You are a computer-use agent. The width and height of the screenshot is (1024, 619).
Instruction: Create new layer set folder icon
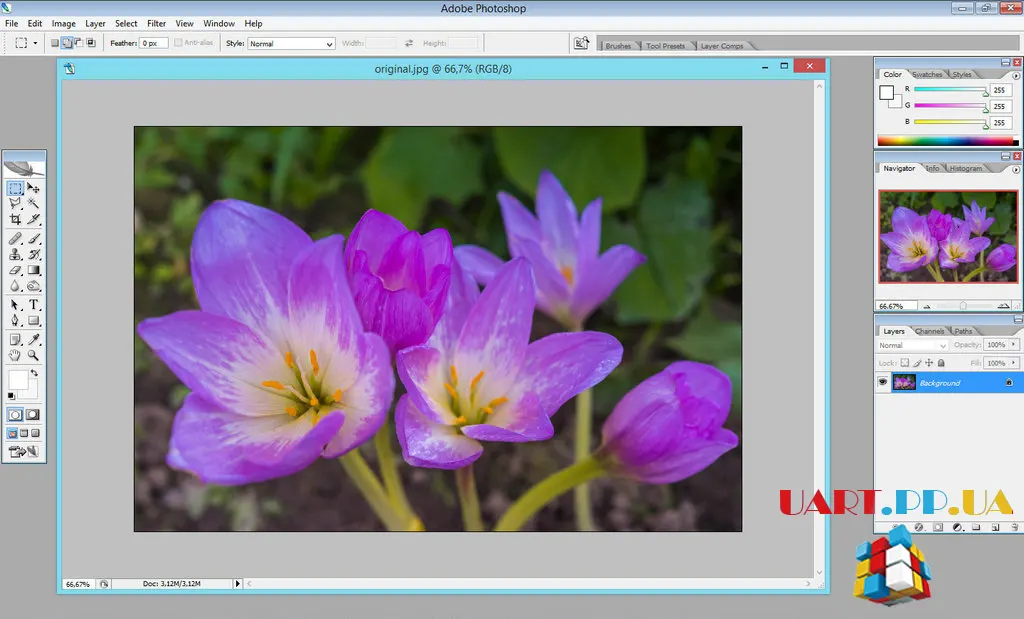(x=976, y=527)
